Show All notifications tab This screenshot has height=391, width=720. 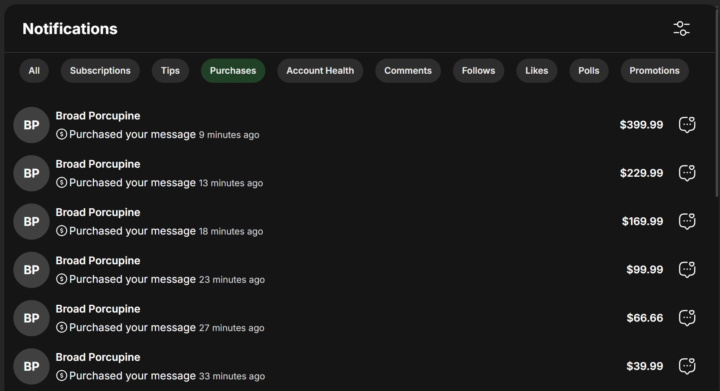[x=34, y=71]
